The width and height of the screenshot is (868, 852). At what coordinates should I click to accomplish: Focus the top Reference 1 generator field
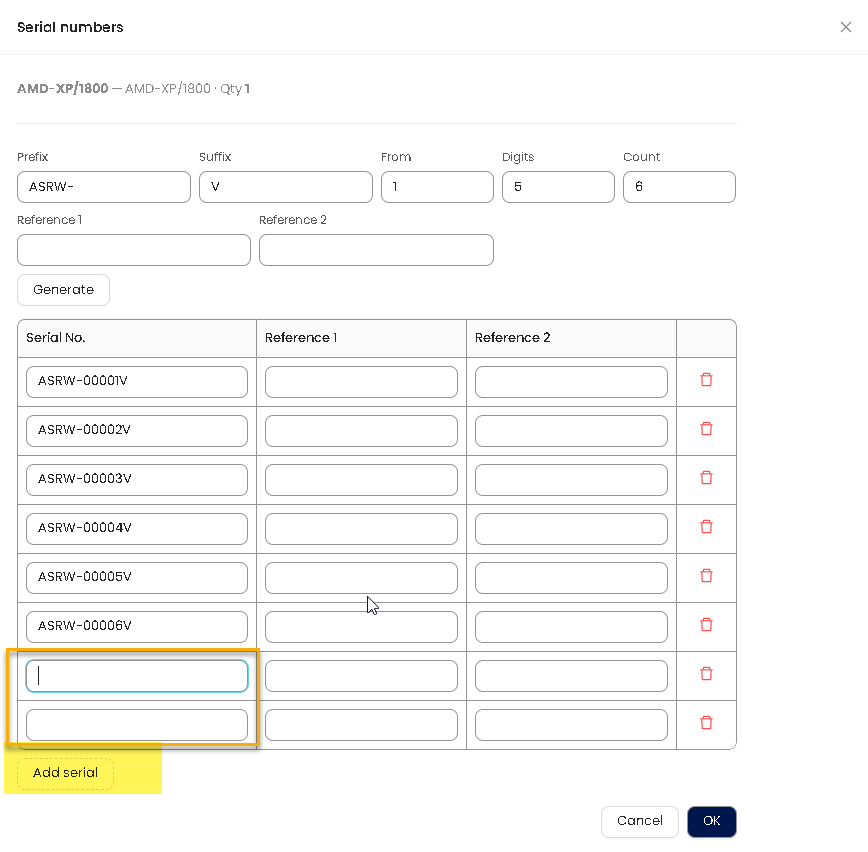134,250
